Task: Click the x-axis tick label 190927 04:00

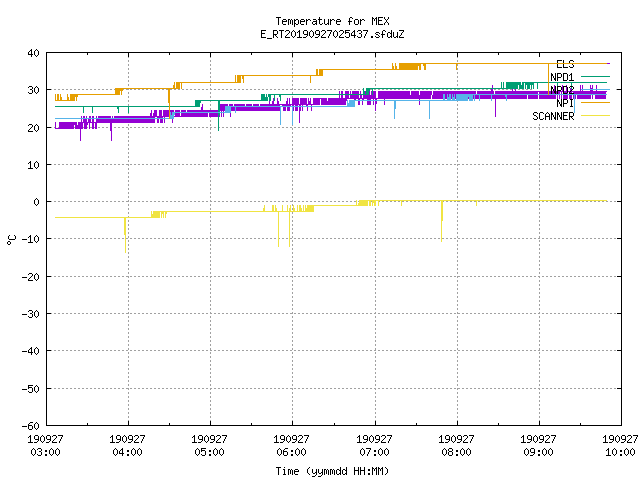Action: 127,446
